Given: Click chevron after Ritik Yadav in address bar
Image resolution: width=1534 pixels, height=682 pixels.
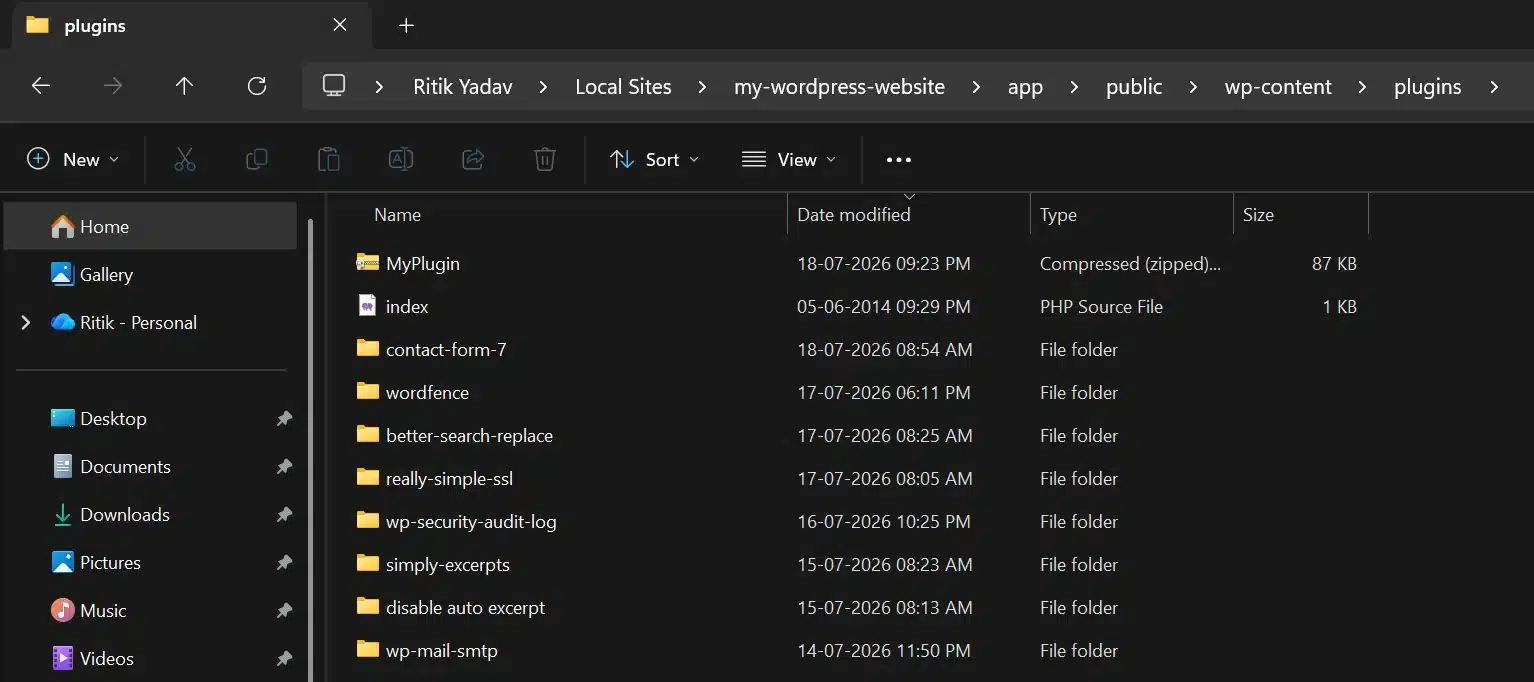Looking at the screenshot, I should click(x=543, y=87).
